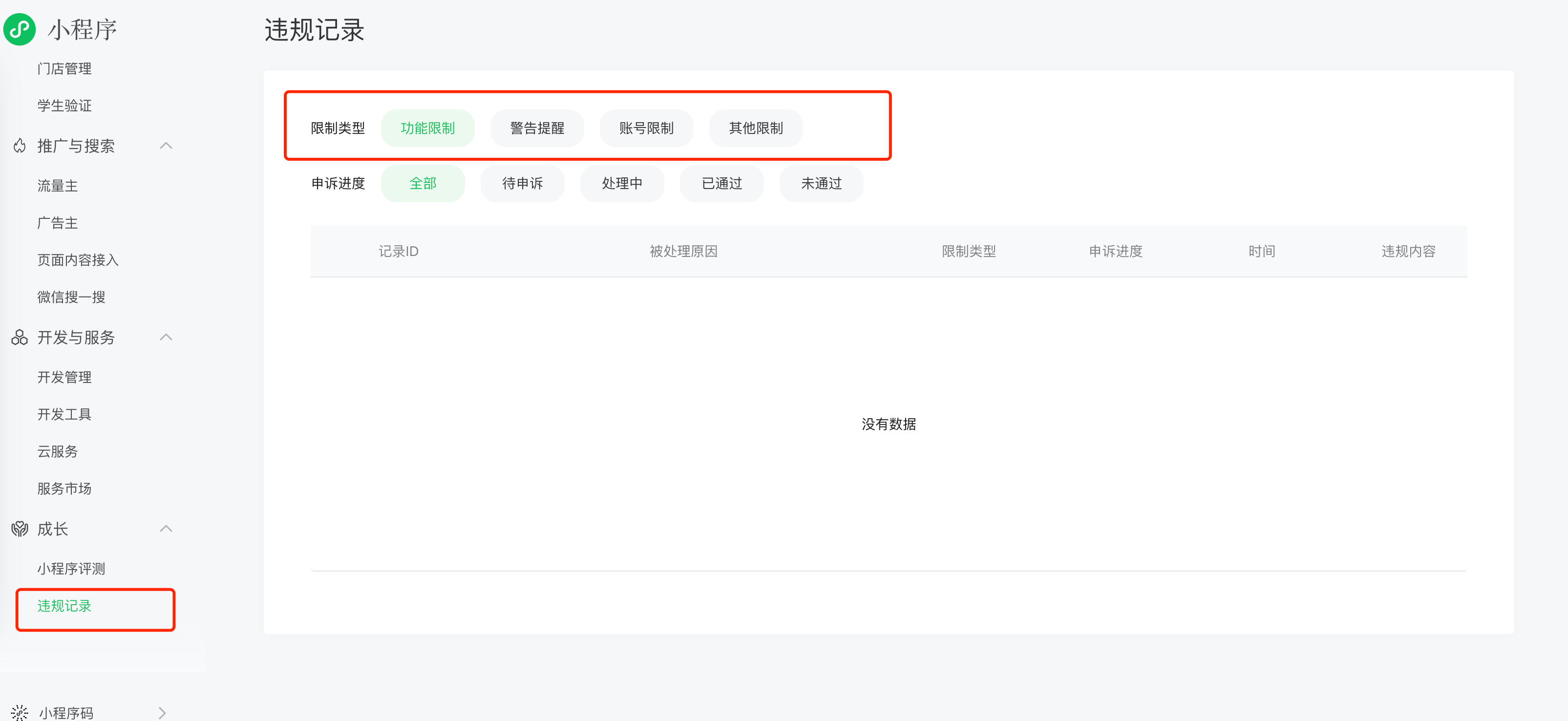
Task: Select the 账号限制 restriction type filter
Action: coord(646,128)
